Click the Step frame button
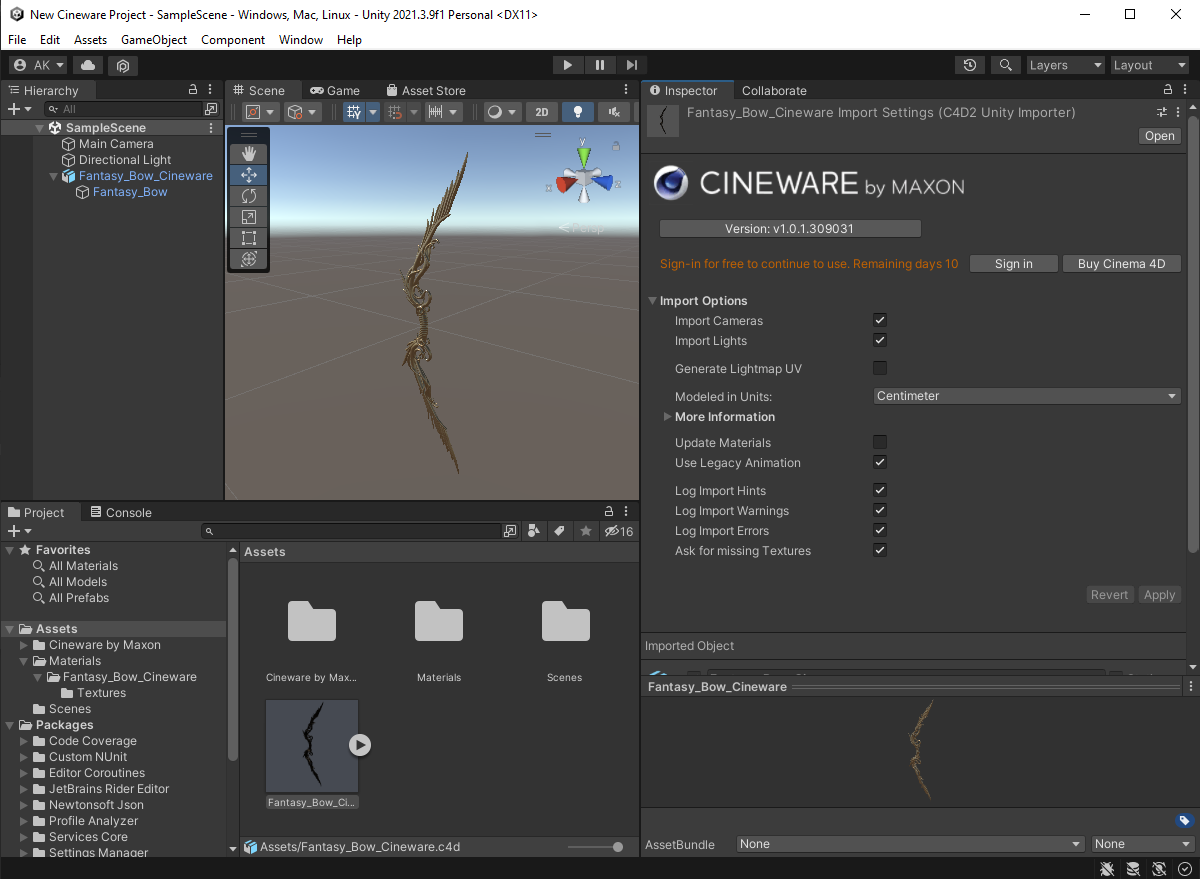Image resolution: width=1200 pixels, height=879 pixels. coord(631,65)
